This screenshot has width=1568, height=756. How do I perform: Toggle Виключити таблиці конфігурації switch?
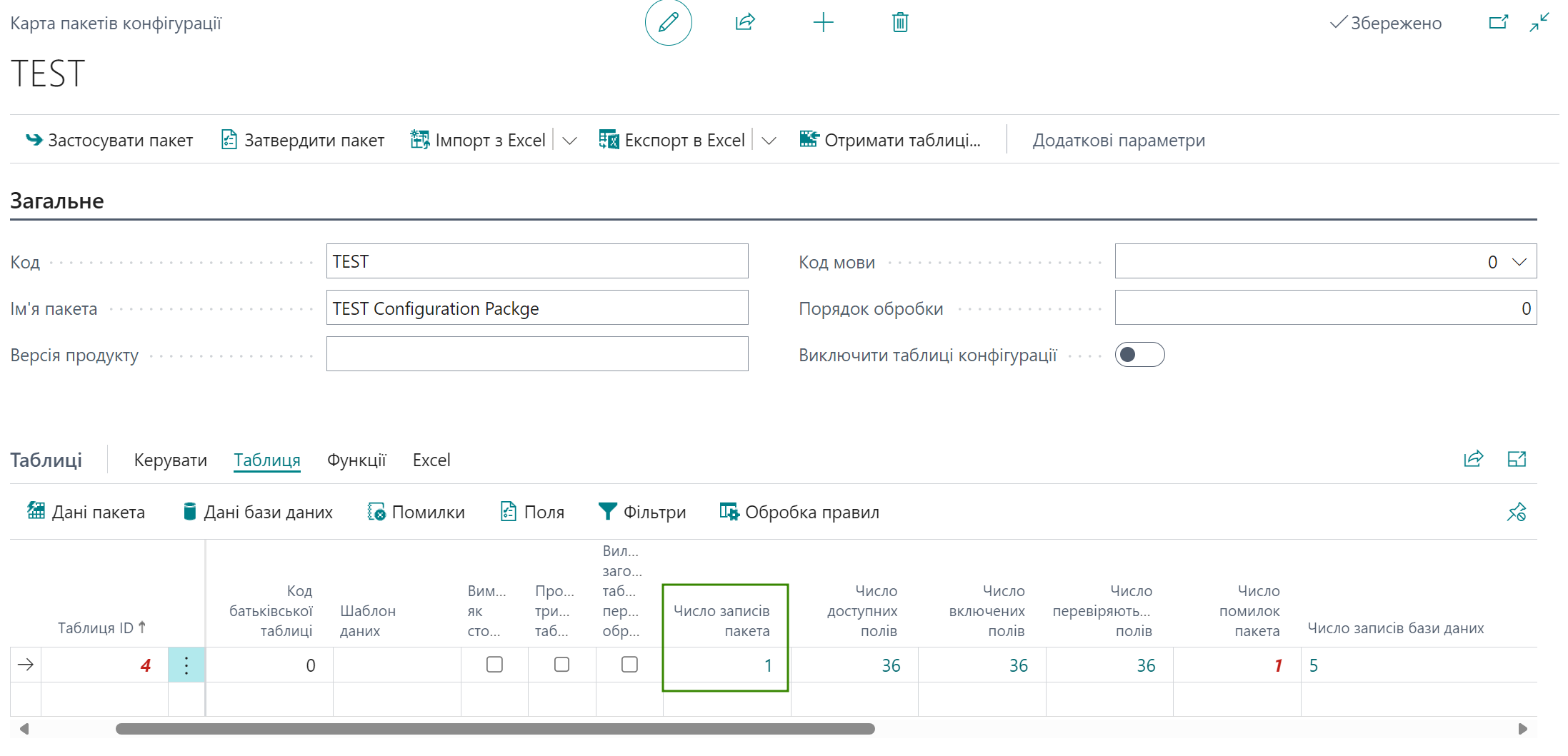(x=1139, y=355)
